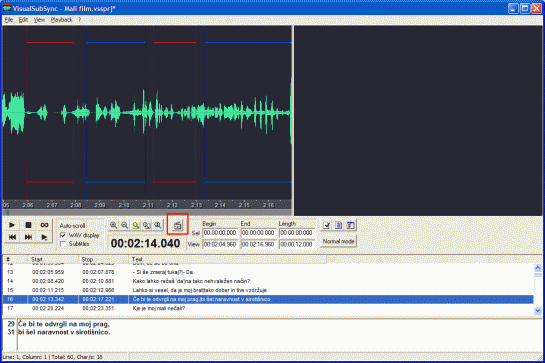This screenshot has height=363, width=545.
Task: Toggle the Subtitles auto scroll checkbox
Action: click(63, 244)
